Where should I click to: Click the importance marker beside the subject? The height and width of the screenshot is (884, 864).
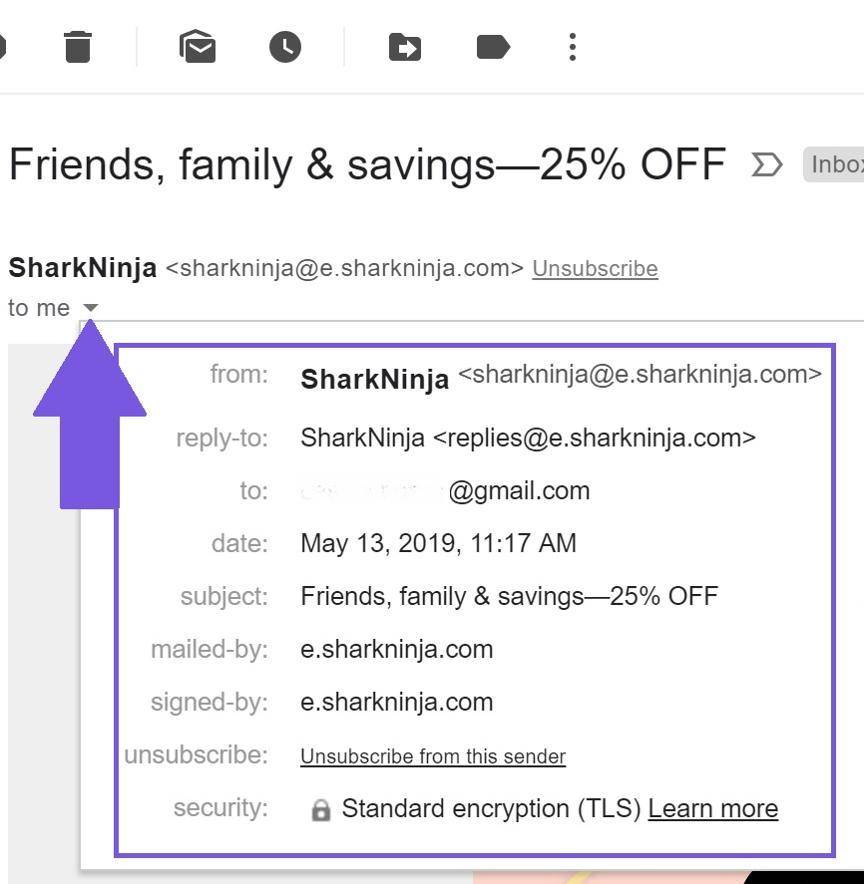(x=767, y=165)
